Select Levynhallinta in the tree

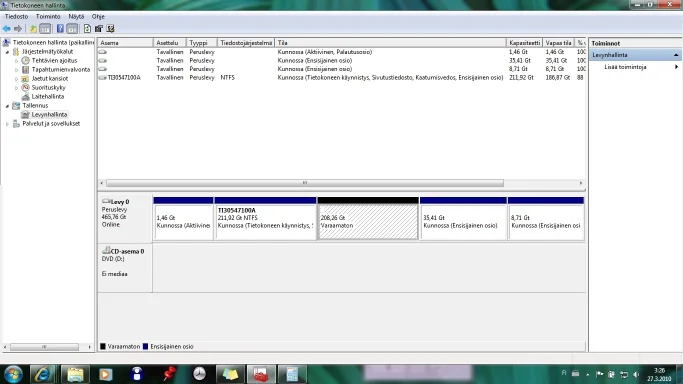point(49,115)
